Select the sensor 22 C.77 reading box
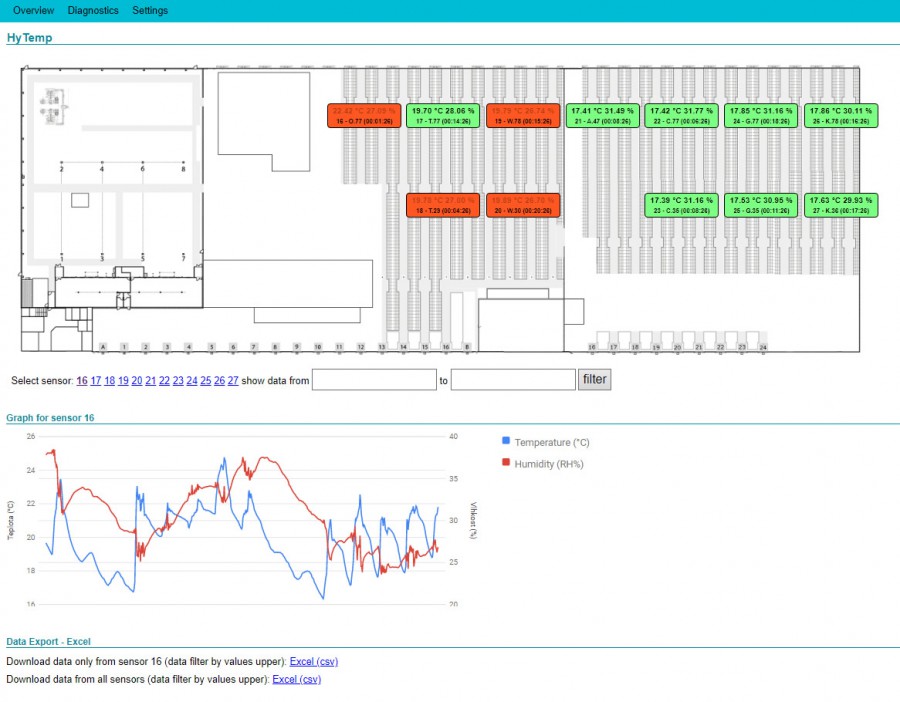Image resolution: width=900 pixels, height=702 pixels. [680, 115]
